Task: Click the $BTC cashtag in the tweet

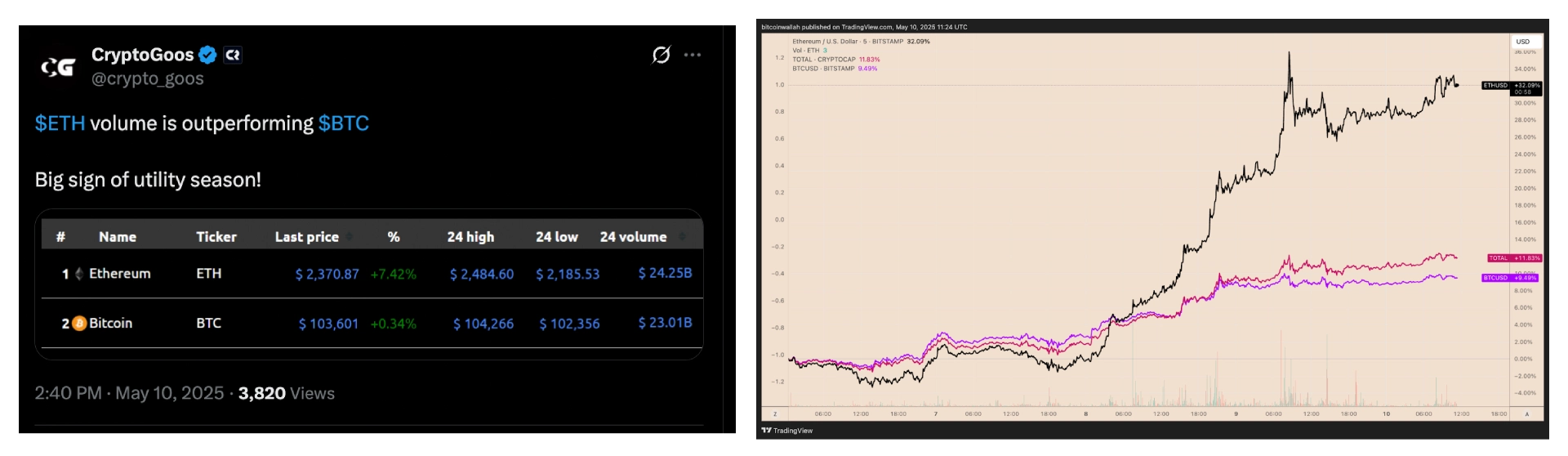Action: click(x=344, y=123)
